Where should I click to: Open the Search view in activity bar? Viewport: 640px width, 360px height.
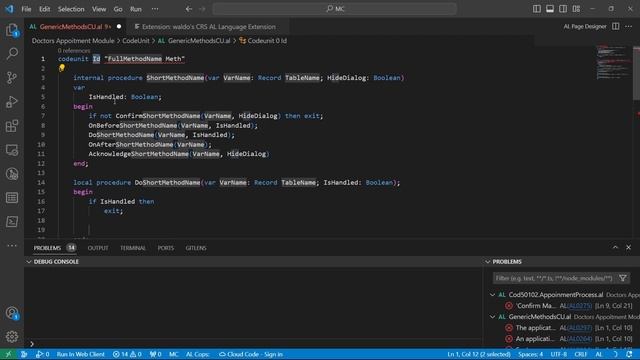pyautogui.click(x=12, y=53)
